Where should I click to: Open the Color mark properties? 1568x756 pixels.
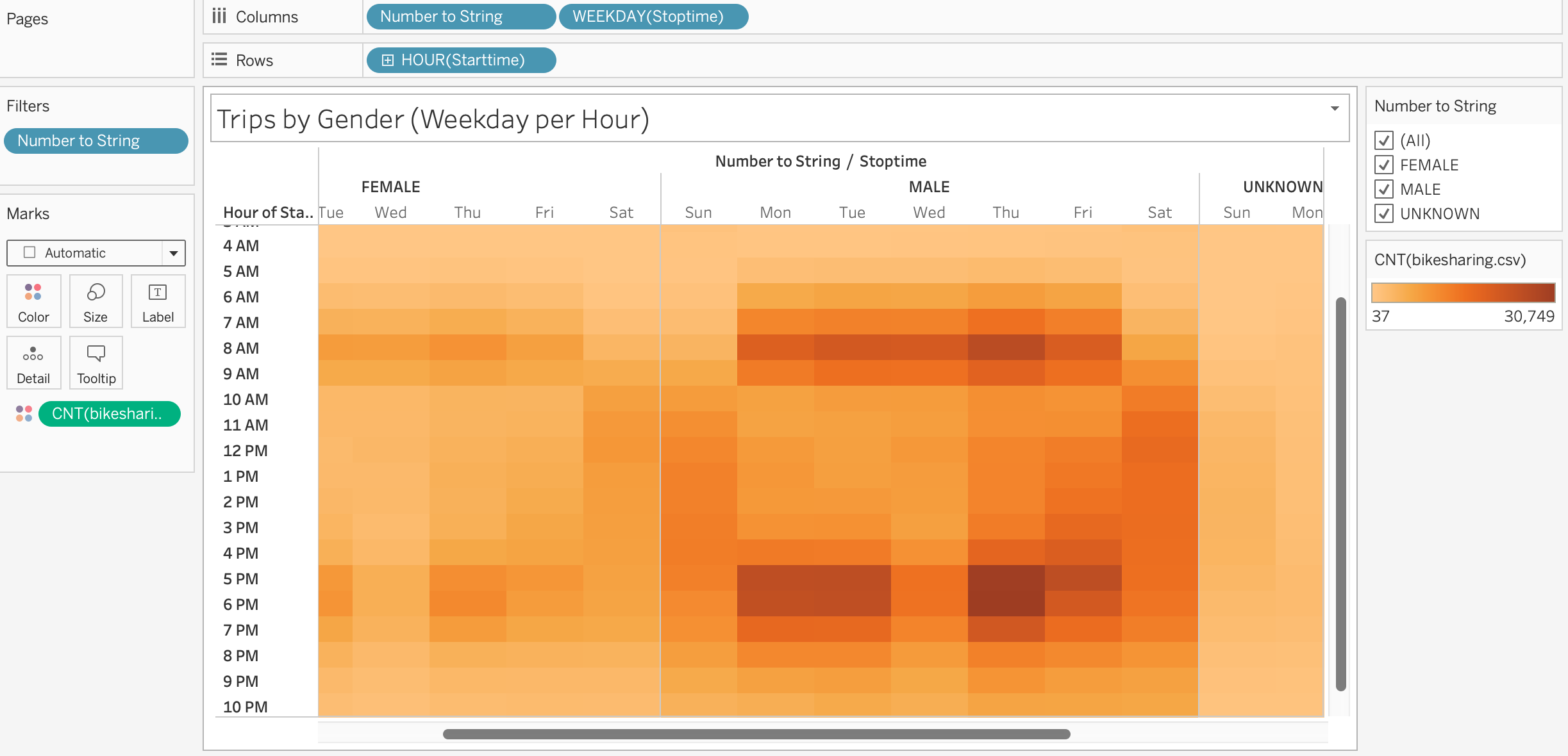point(33,301)
